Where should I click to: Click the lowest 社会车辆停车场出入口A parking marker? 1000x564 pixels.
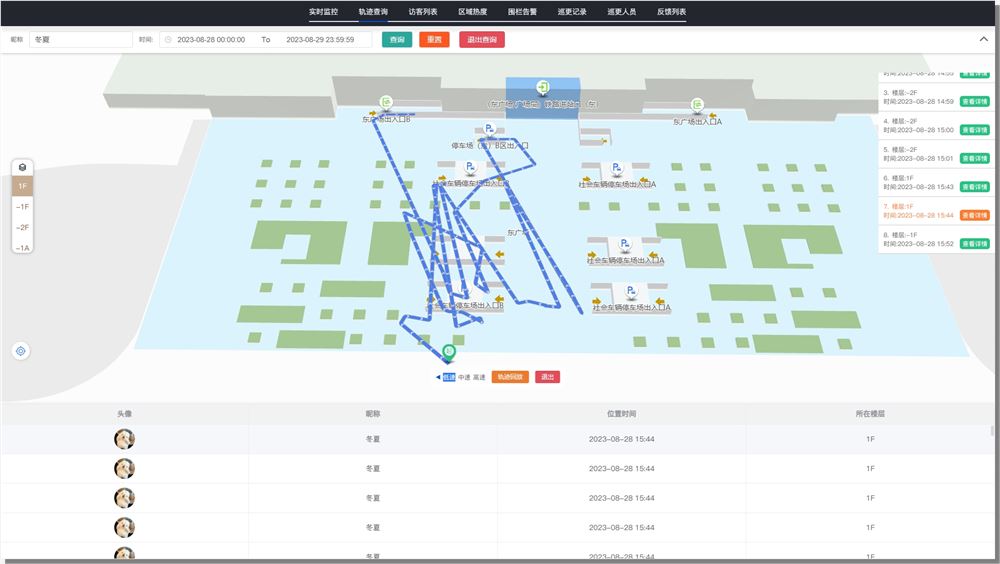(631, 292)
